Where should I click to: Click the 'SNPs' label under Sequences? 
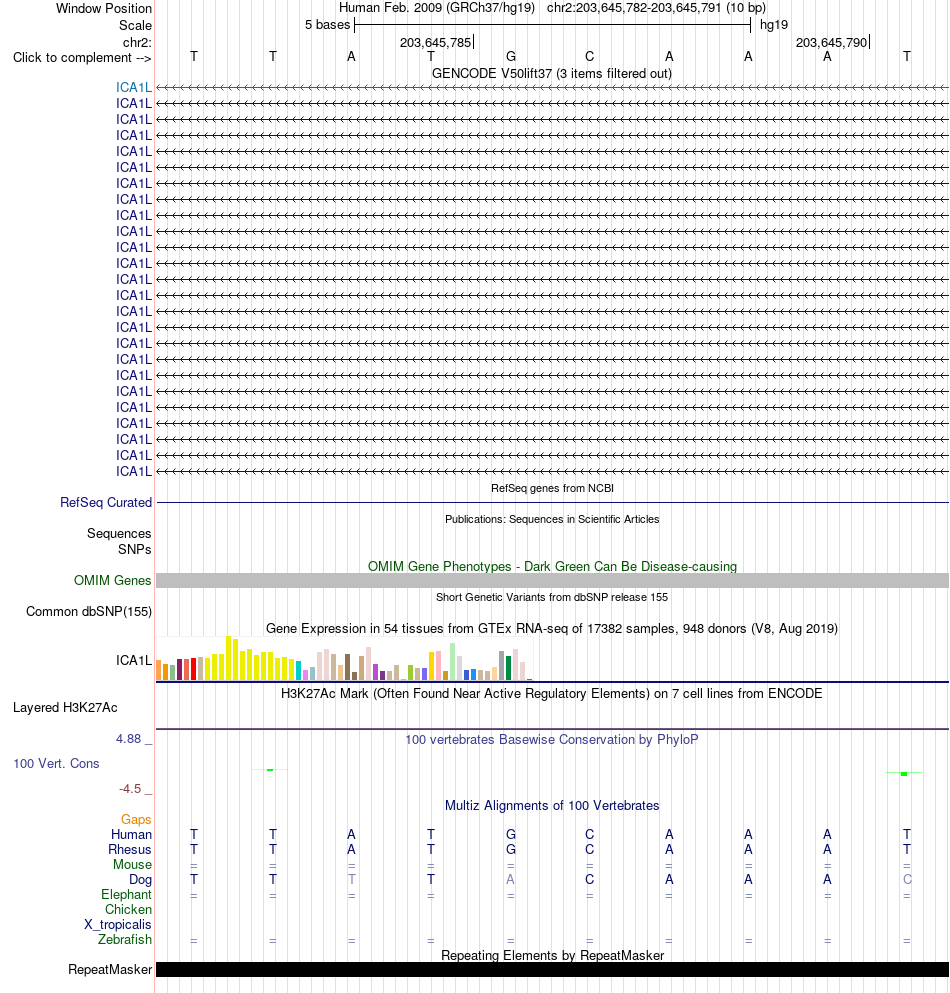(134, 549)
